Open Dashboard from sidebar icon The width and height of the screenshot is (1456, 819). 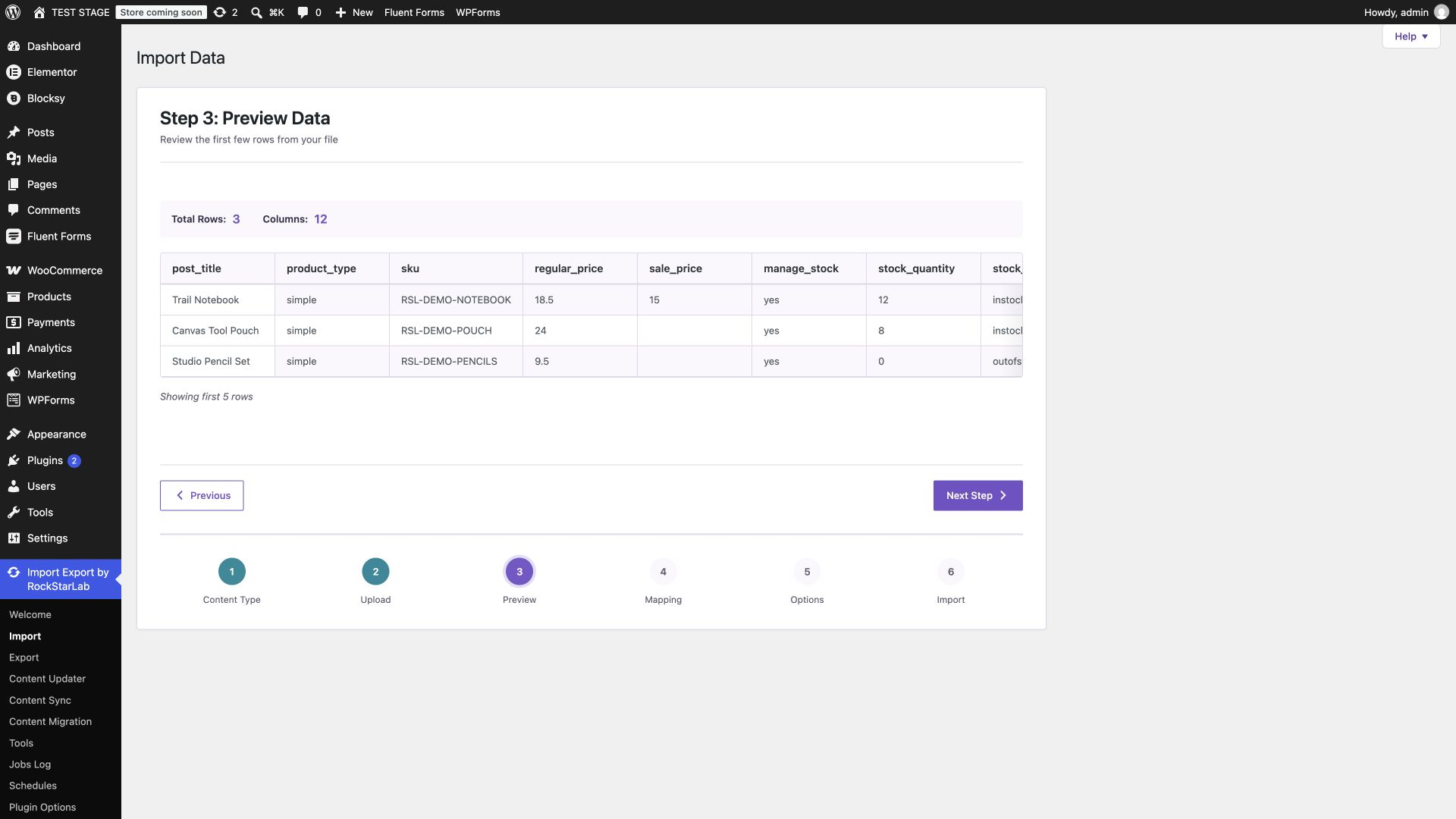(x=13, y=46)
